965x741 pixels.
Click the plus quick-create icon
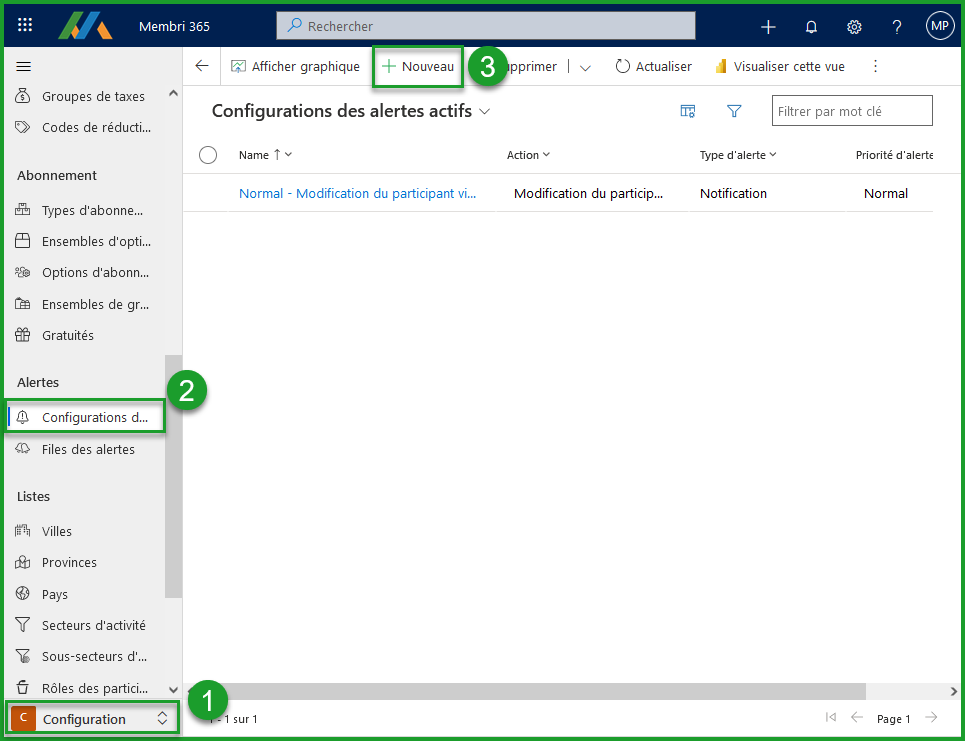(x=768, y=27)
